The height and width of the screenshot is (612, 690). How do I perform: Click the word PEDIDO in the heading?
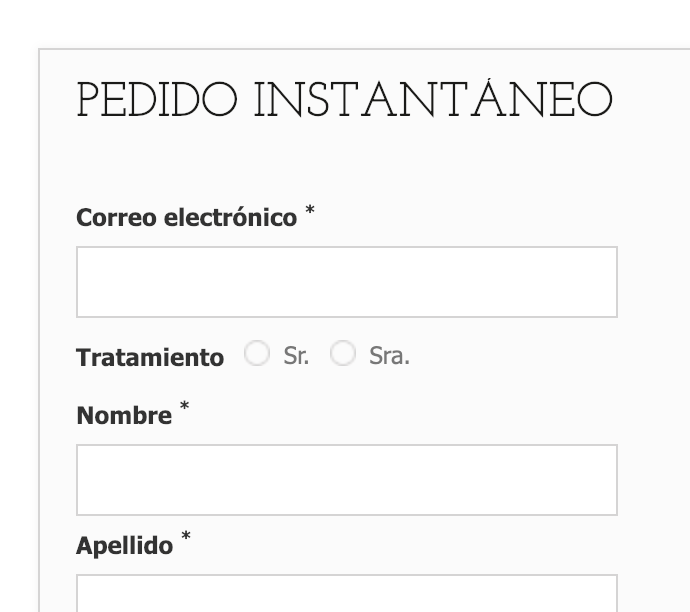(x=157, y=100)
